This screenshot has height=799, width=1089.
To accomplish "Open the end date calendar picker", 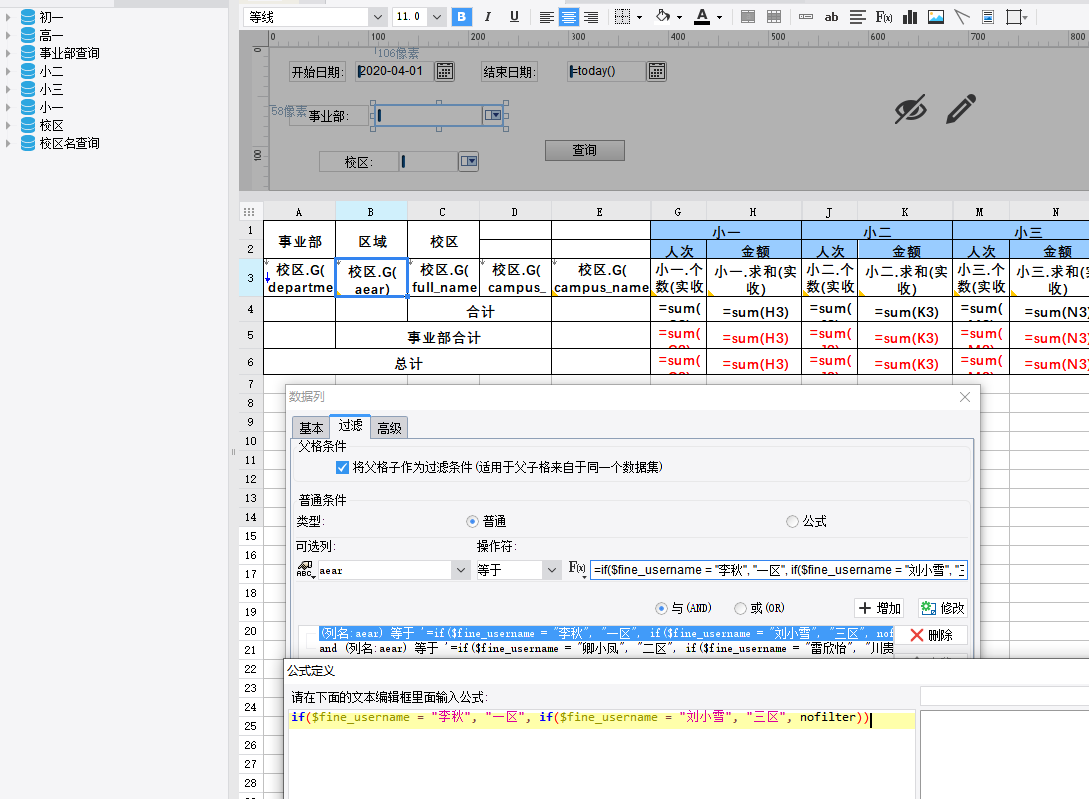I will point(656,71).
